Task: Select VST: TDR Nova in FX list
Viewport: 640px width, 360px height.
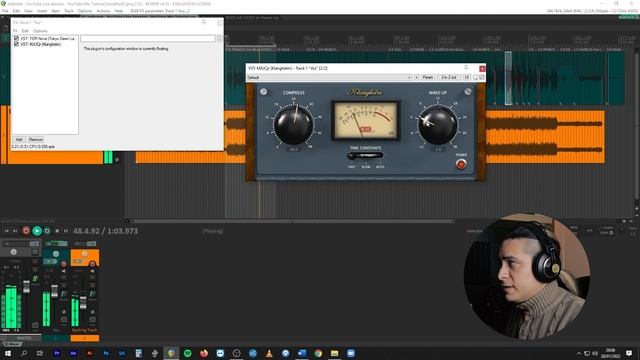Action: point(48,38)
